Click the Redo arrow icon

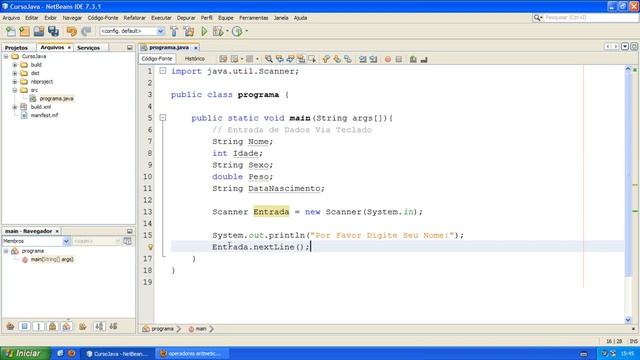click(86, 31)
